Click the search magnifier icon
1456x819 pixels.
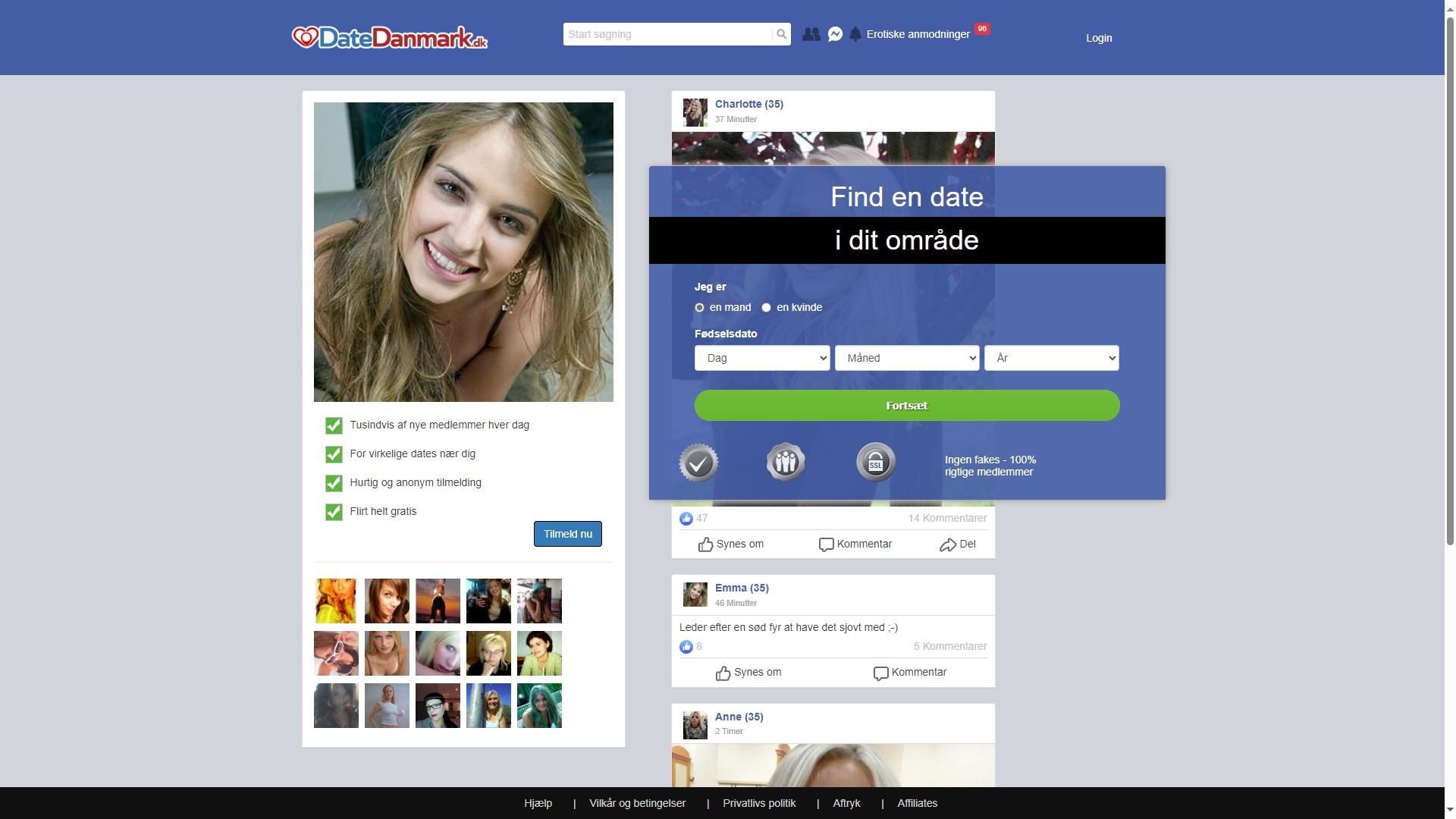point(781,34)
